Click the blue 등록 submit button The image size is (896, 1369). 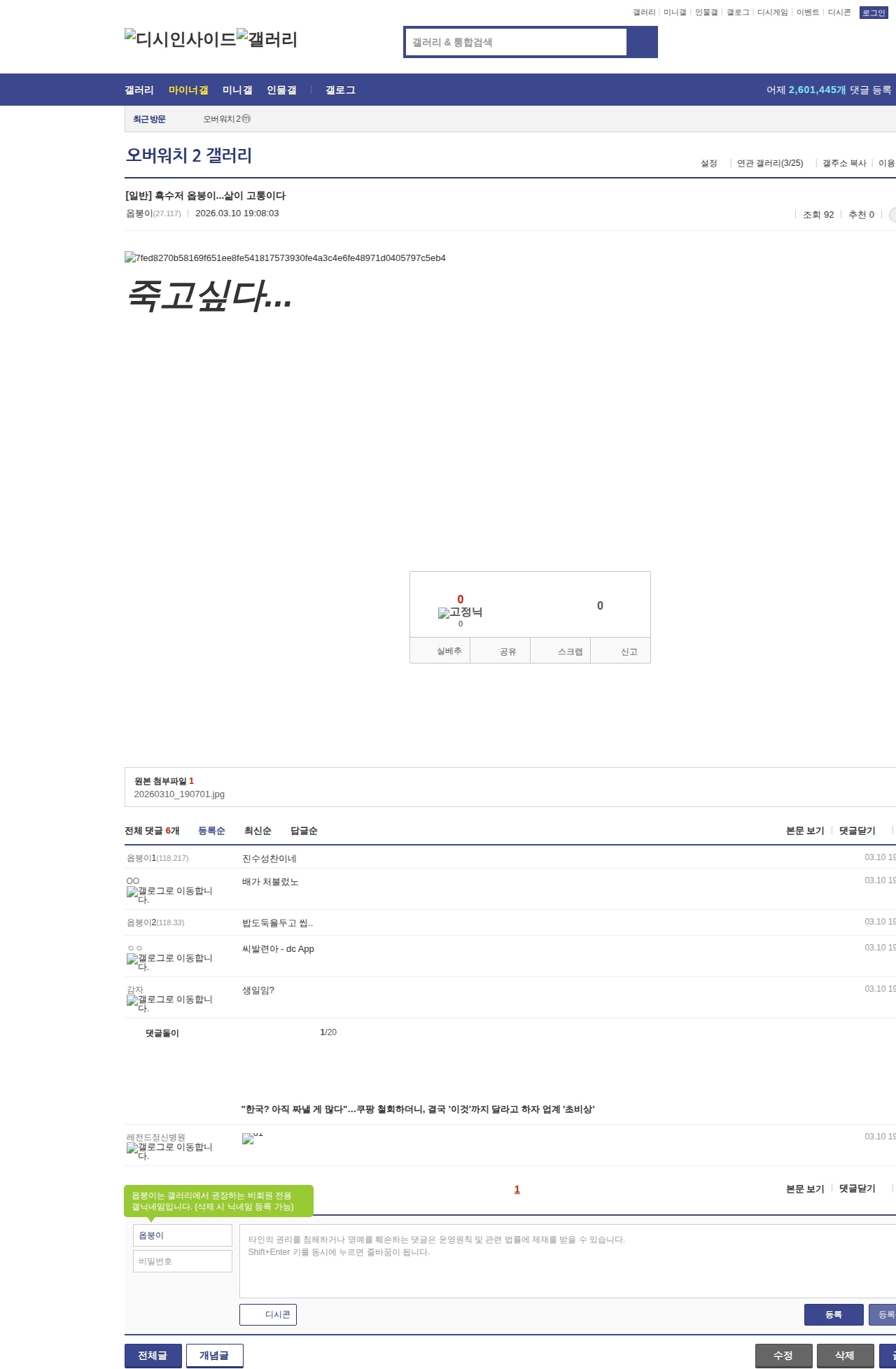click(x=834, y=1314)
